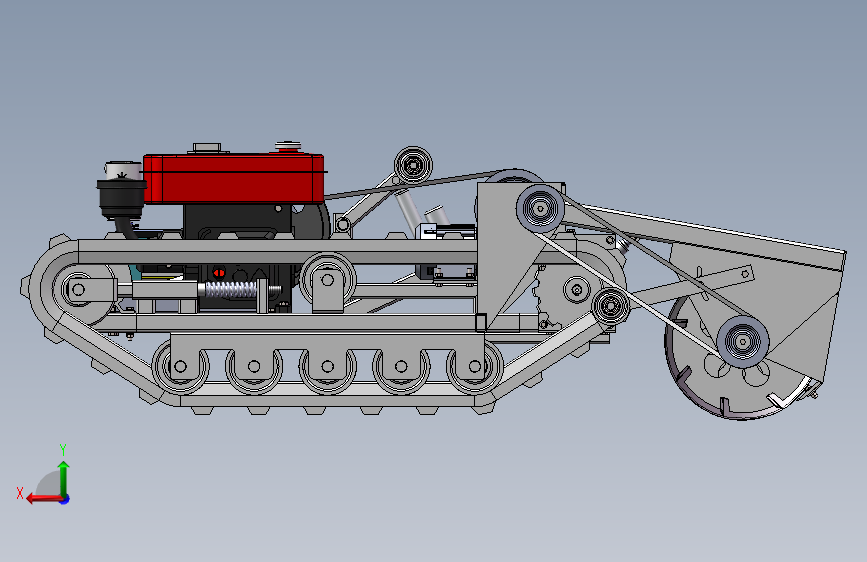Click the green Y axis arrow of triad
The height and width of the screenshot is (562, 867).
pos(64,478)
